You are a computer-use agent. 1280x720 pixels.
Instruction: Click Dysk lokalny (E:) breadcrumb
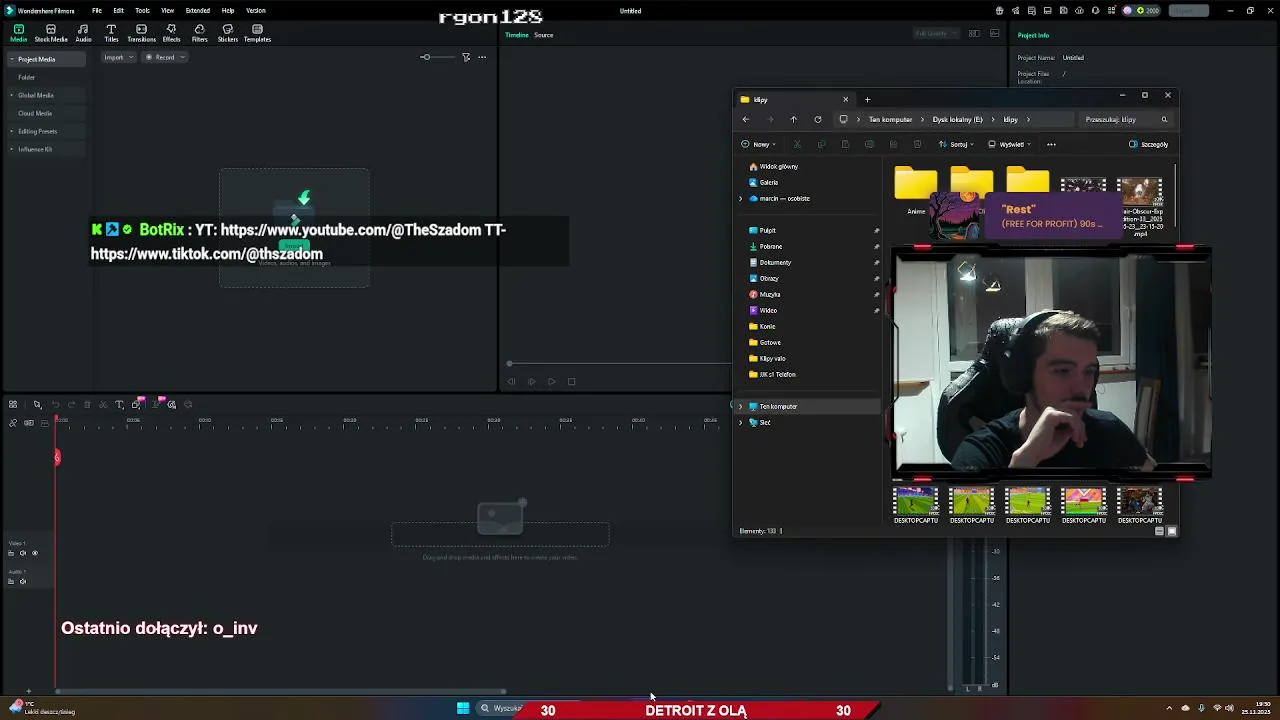[x=957, y=119]
